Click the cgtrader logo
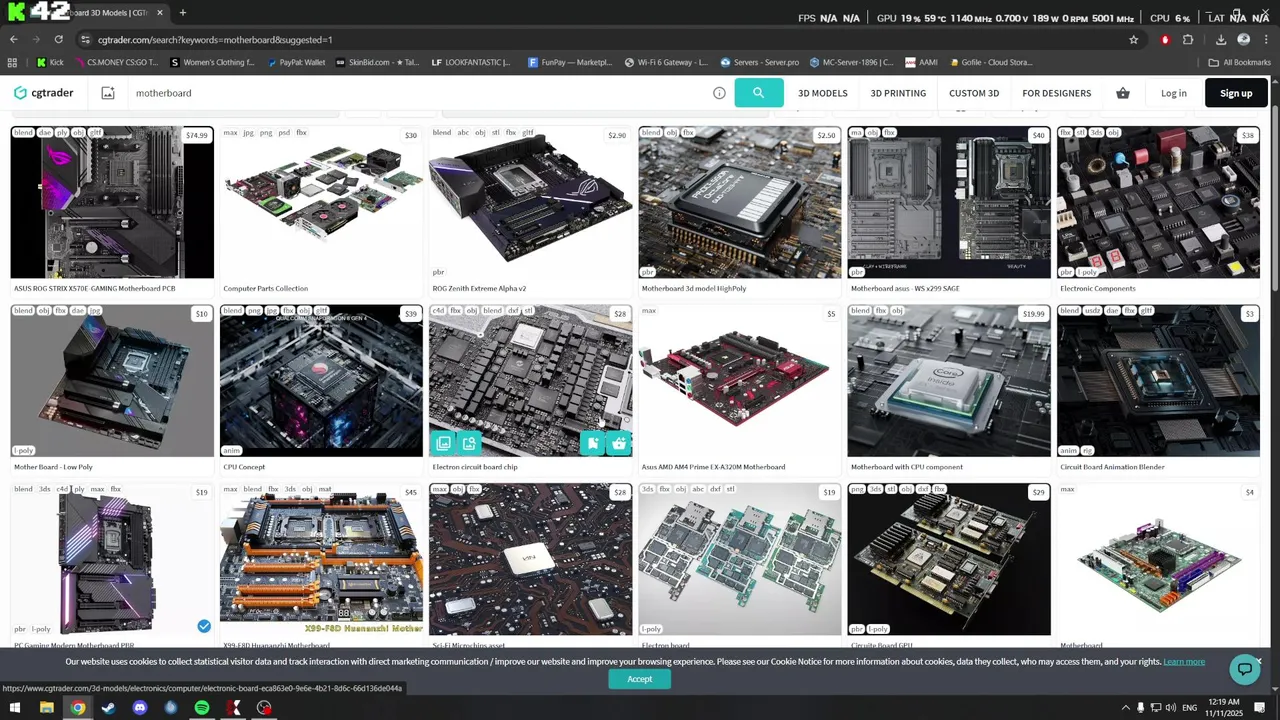The height and width of the screenshot is (720, 1280). tap(43, 93)
